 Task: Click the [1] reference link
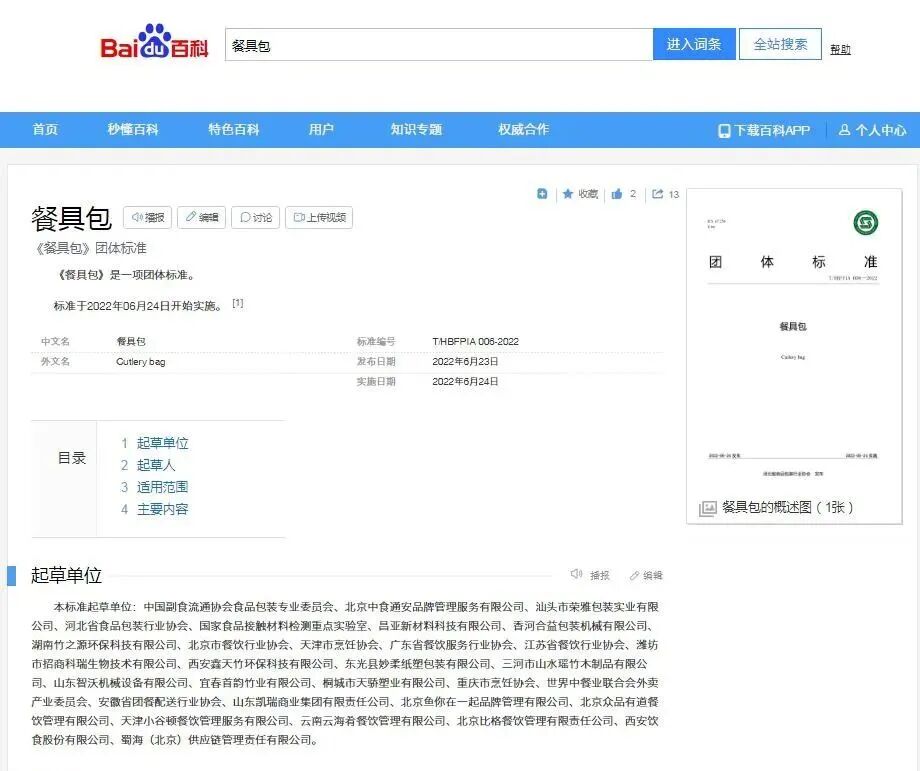pyautogui.click(x=237, y=301)
